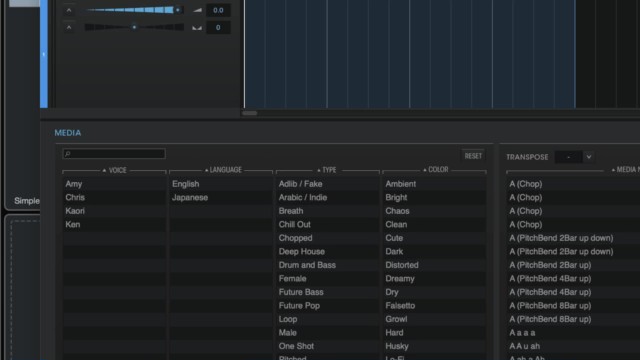Image resolution: width=640 pixels, height=360 pixels.
Task: Click the horizontal timeline scrollbar handle
Action: (x=249, y=113)
